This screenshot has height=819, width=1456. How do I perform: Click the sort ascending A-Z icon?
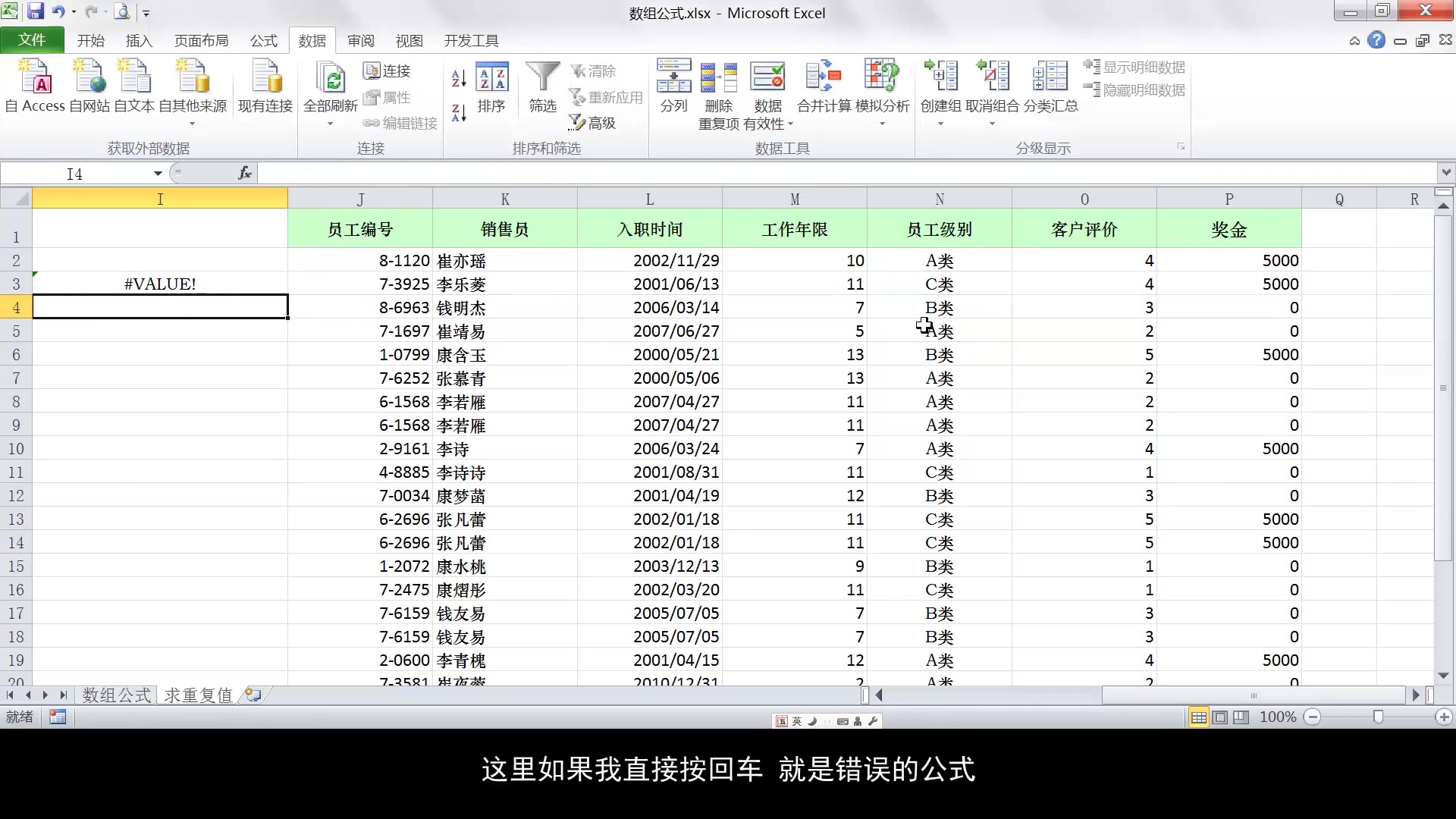click(x=459, y=78)
